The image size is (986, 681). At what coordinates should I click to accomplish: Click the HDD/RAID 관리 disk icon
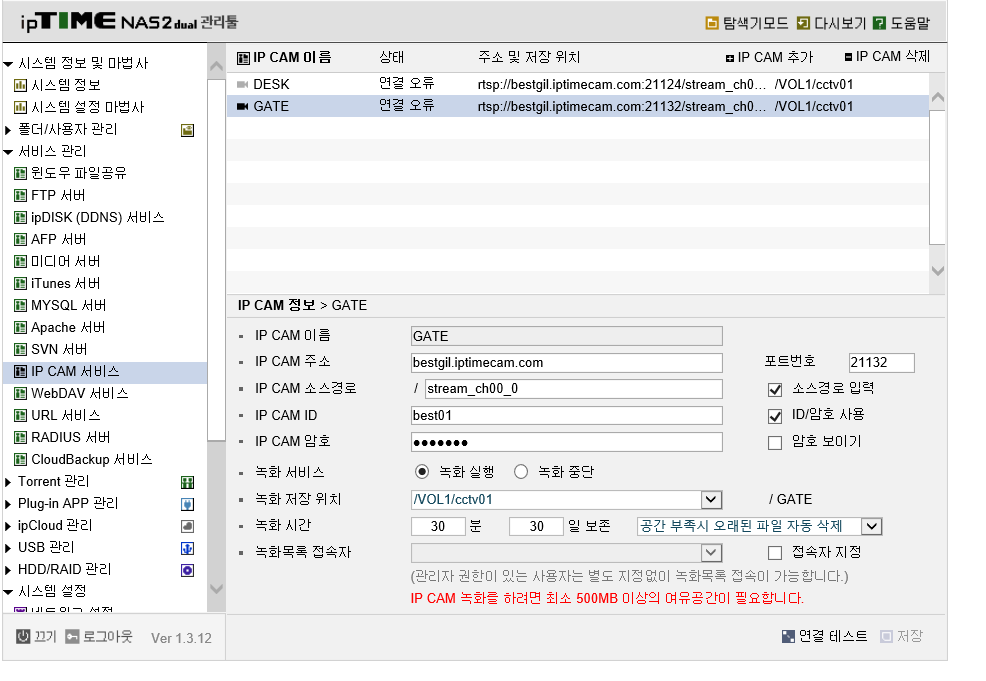tap(187, 570)
